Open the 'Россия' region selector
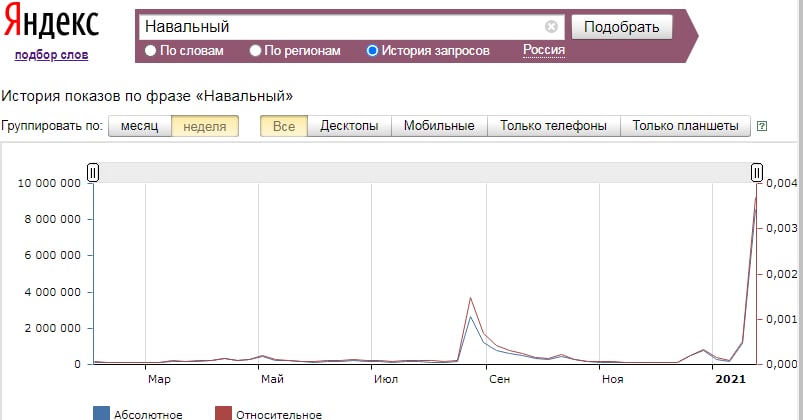 pos(544,50)
